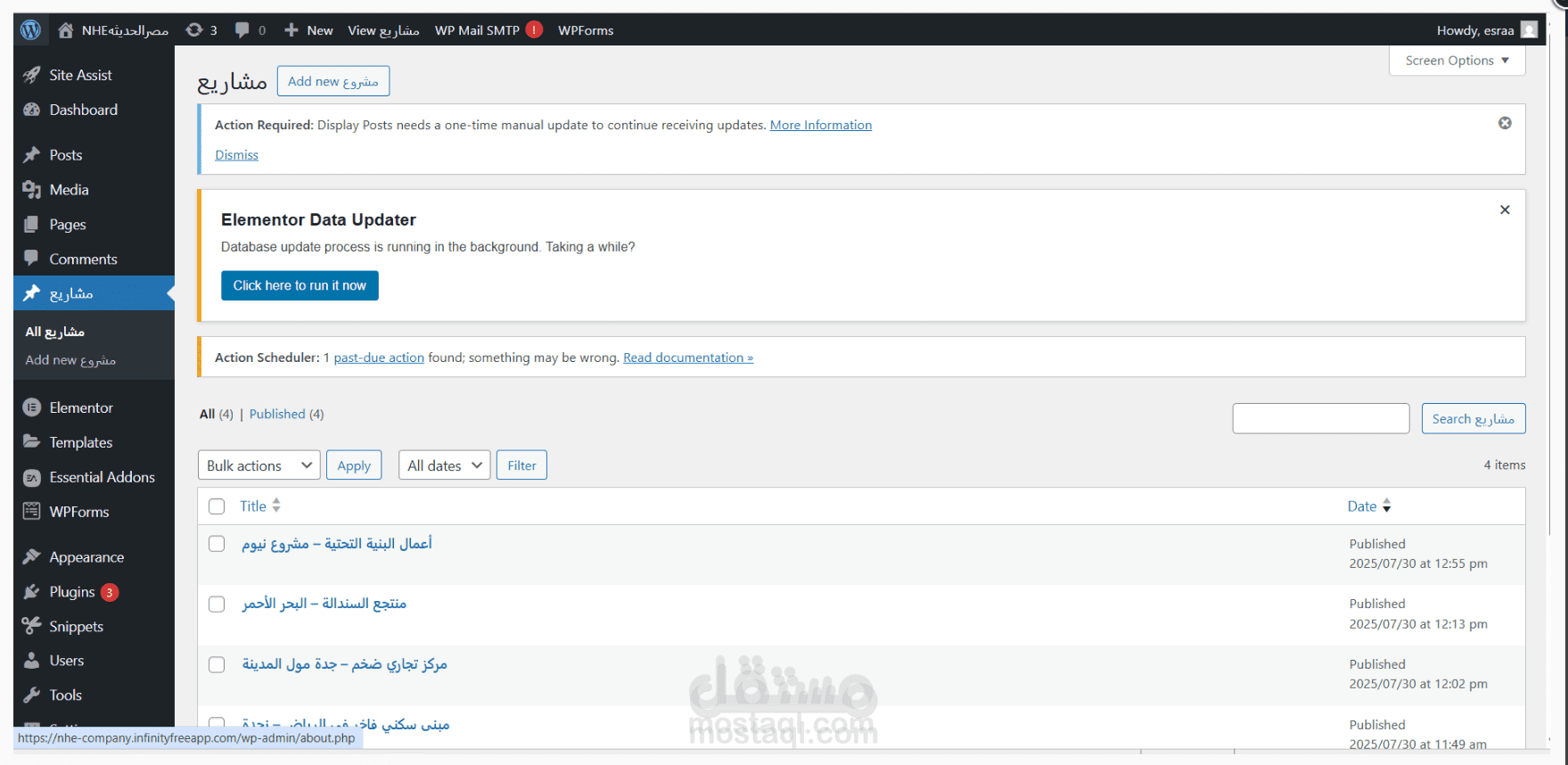
Task: Click the Dashboard gauge icon
Action: click(32, 110)
